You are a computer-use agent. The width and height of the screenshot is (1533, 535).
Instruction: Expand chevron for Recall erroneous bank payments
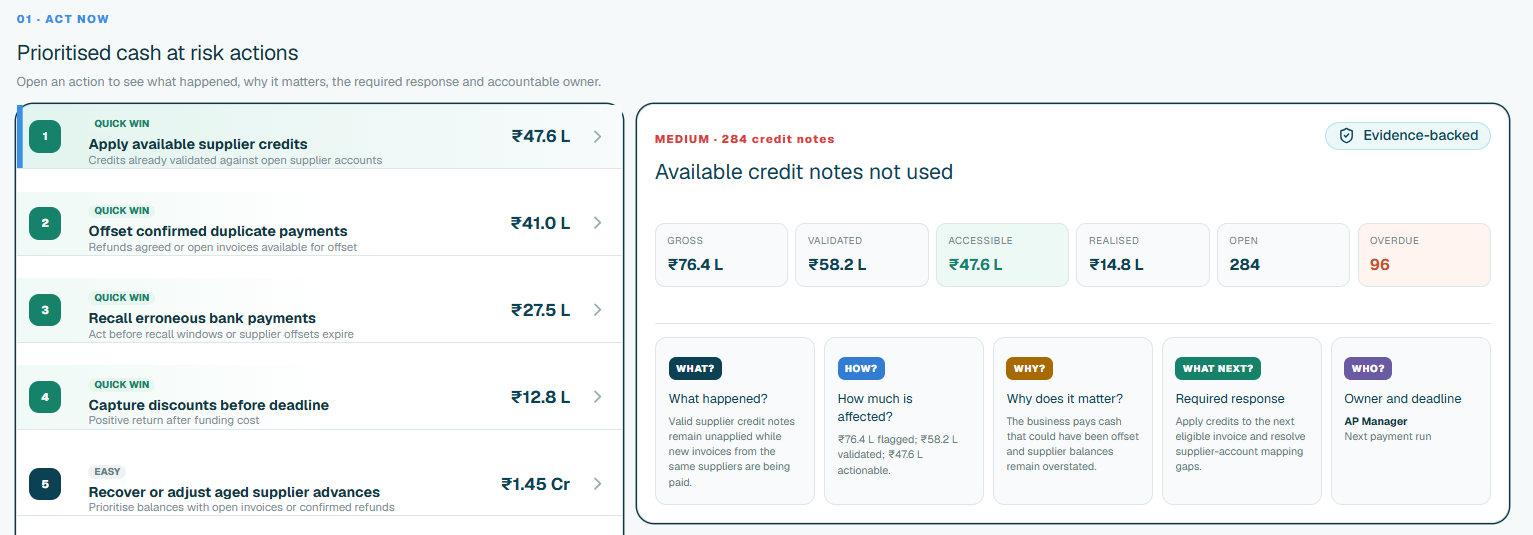coord(597,310)
